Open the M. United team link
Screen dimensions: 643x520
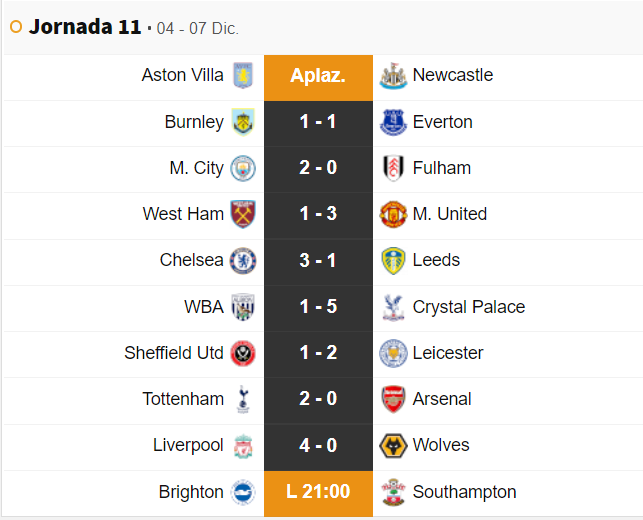click(x=450, y=214)
